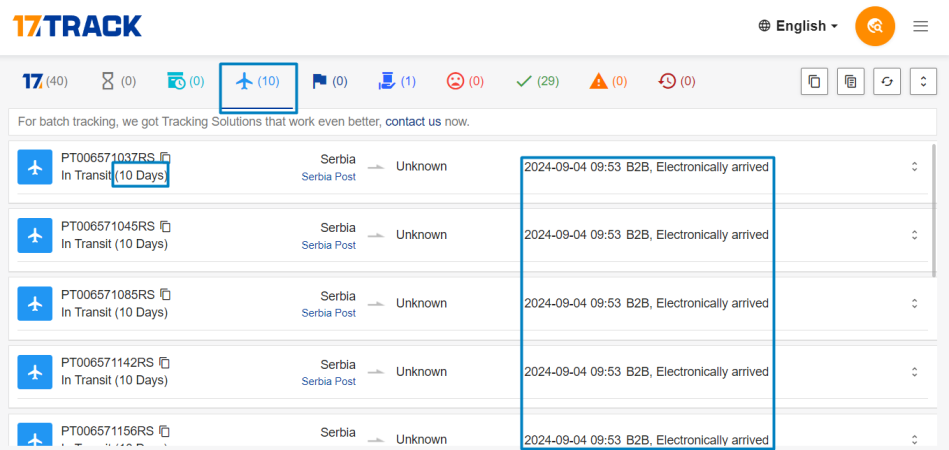Expand details for PT006571142RS row
This screenshot has height=450, width=949.
pos(913,372)
